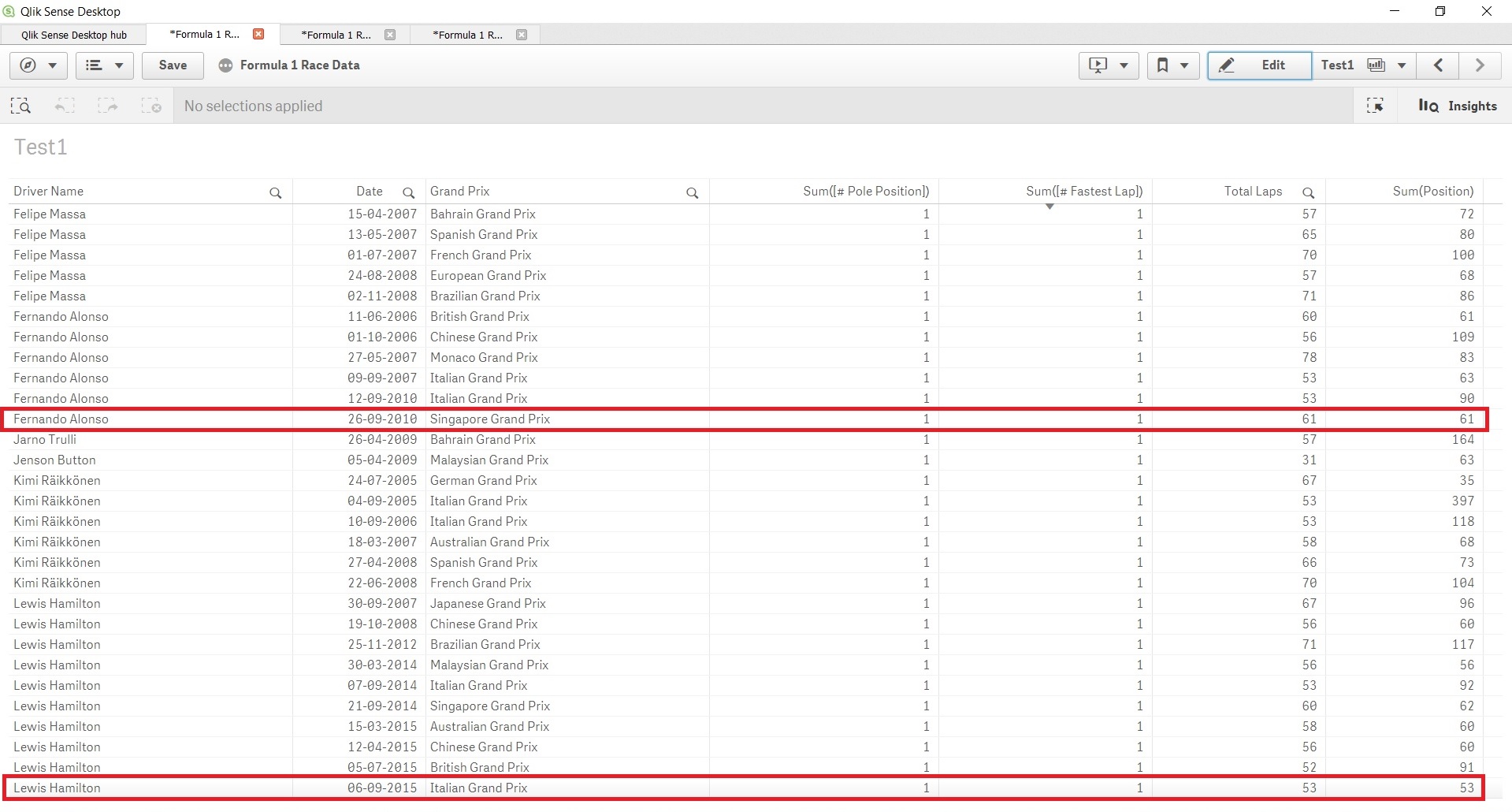Search the Driver Name column
Image resolution: width=1512 pixels, height=812 pixels.
coord(275,192)
